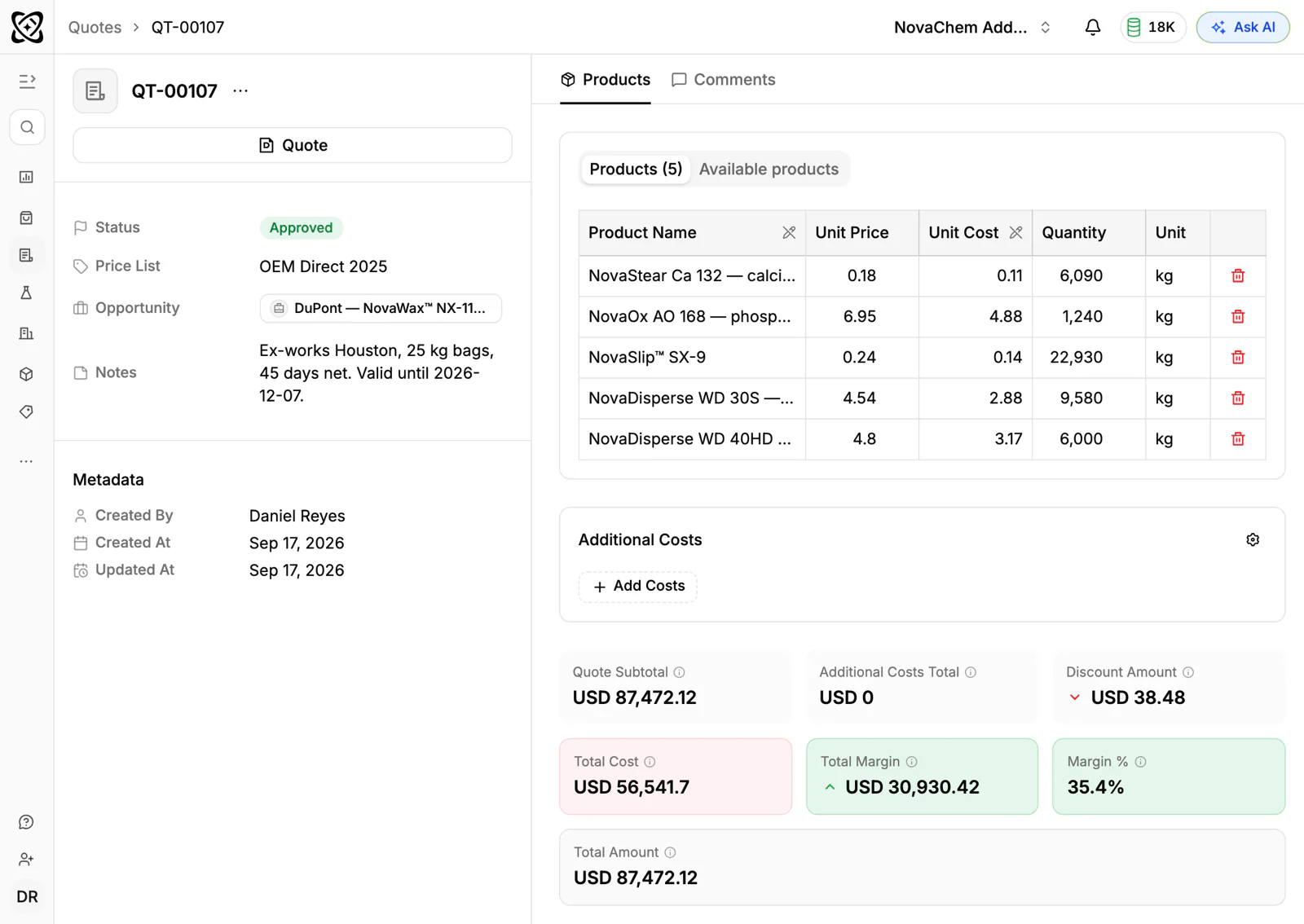Show more sidebar items ellipsis
The image size is (1304, 924).
pyautogui.click(x=27, y=461)
